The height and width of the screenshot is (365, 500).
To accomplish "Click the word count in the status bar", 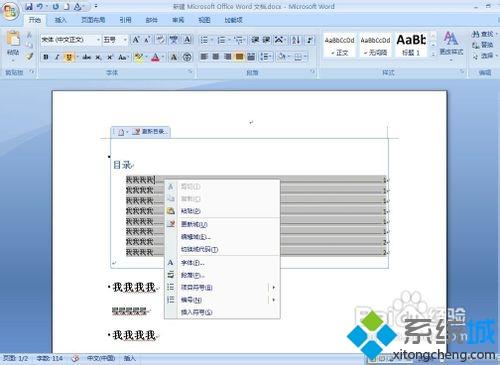I will click(50, 359).
